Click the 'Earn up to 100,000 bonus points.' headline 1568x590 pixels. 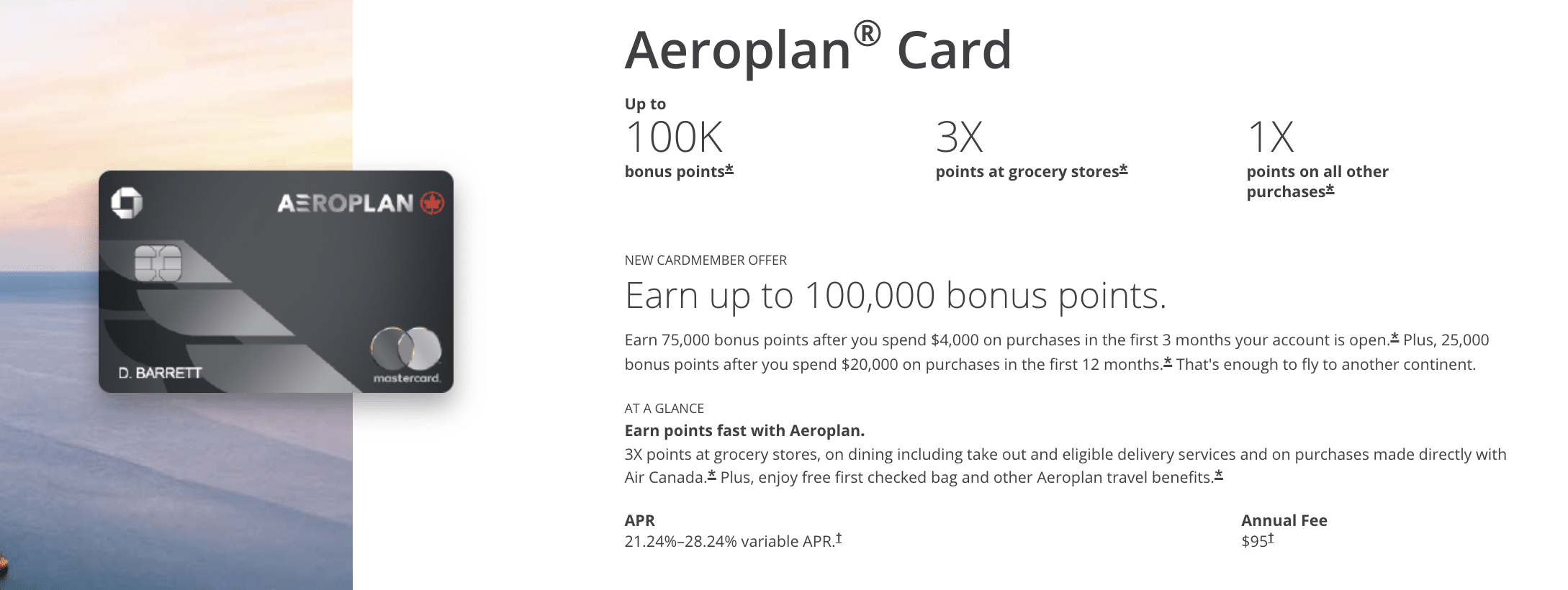coord(895,296)
